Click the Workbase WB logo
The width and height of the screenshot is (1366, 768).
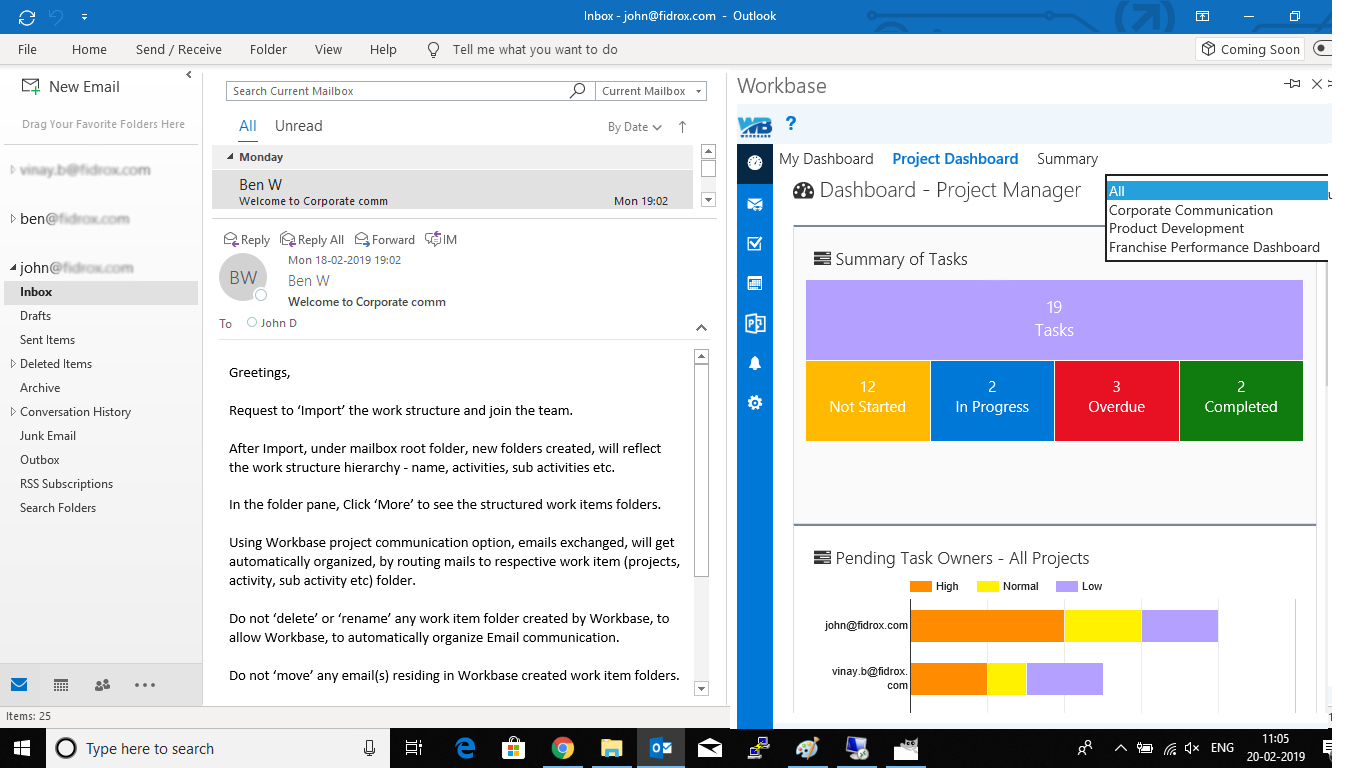754,126
